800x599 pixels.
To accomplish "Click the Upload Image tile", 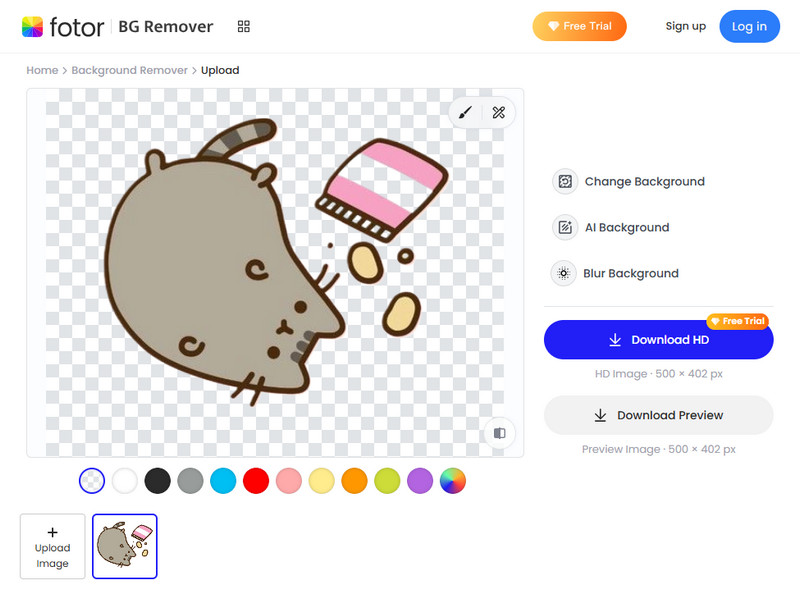I will point(53,546).
